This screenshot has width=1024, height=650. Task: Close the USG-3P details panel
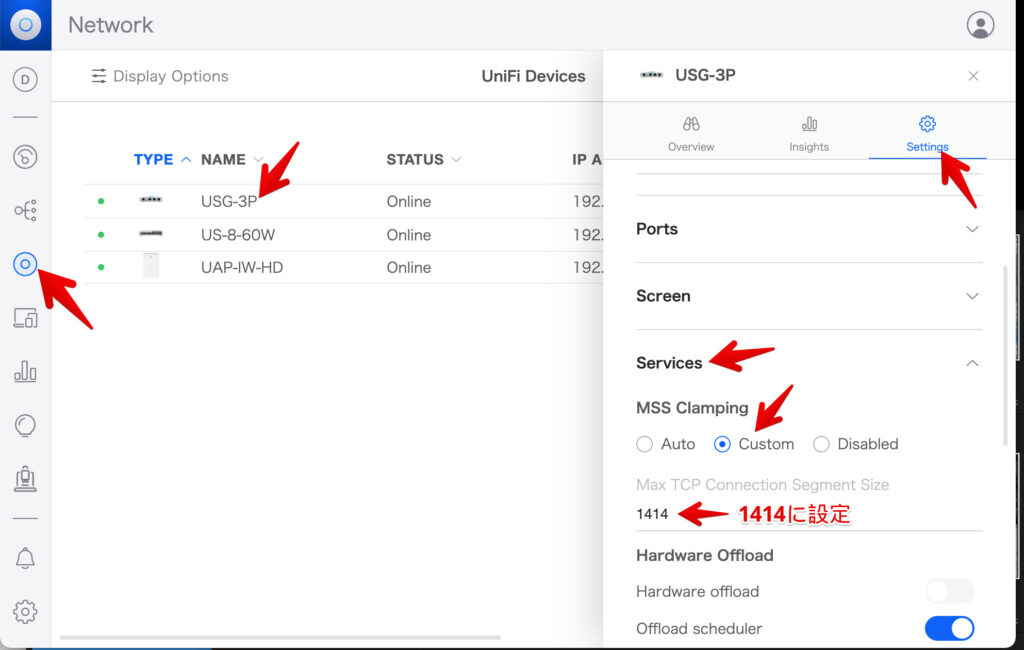click(x=973, y=76)
